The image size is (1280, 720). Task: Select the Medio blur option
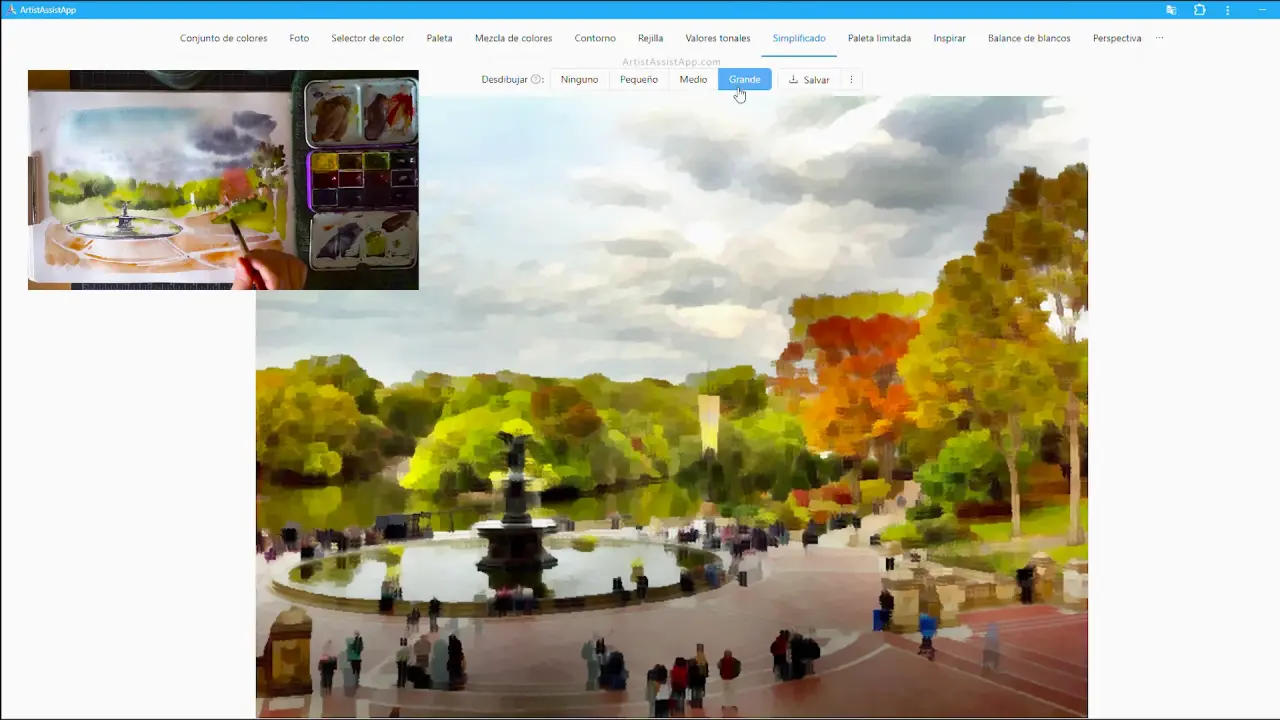693,80
